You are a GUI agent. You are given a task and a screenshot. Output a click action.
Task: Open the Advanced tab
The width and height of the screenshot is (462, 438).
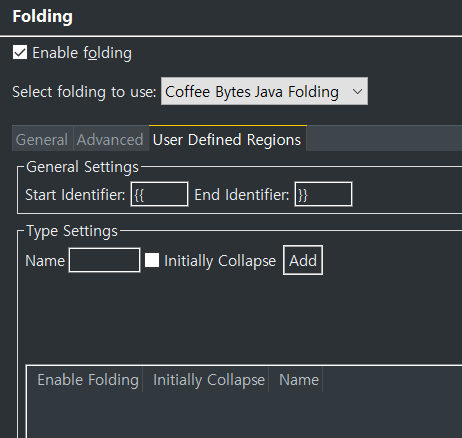click(x=110, y=139)
